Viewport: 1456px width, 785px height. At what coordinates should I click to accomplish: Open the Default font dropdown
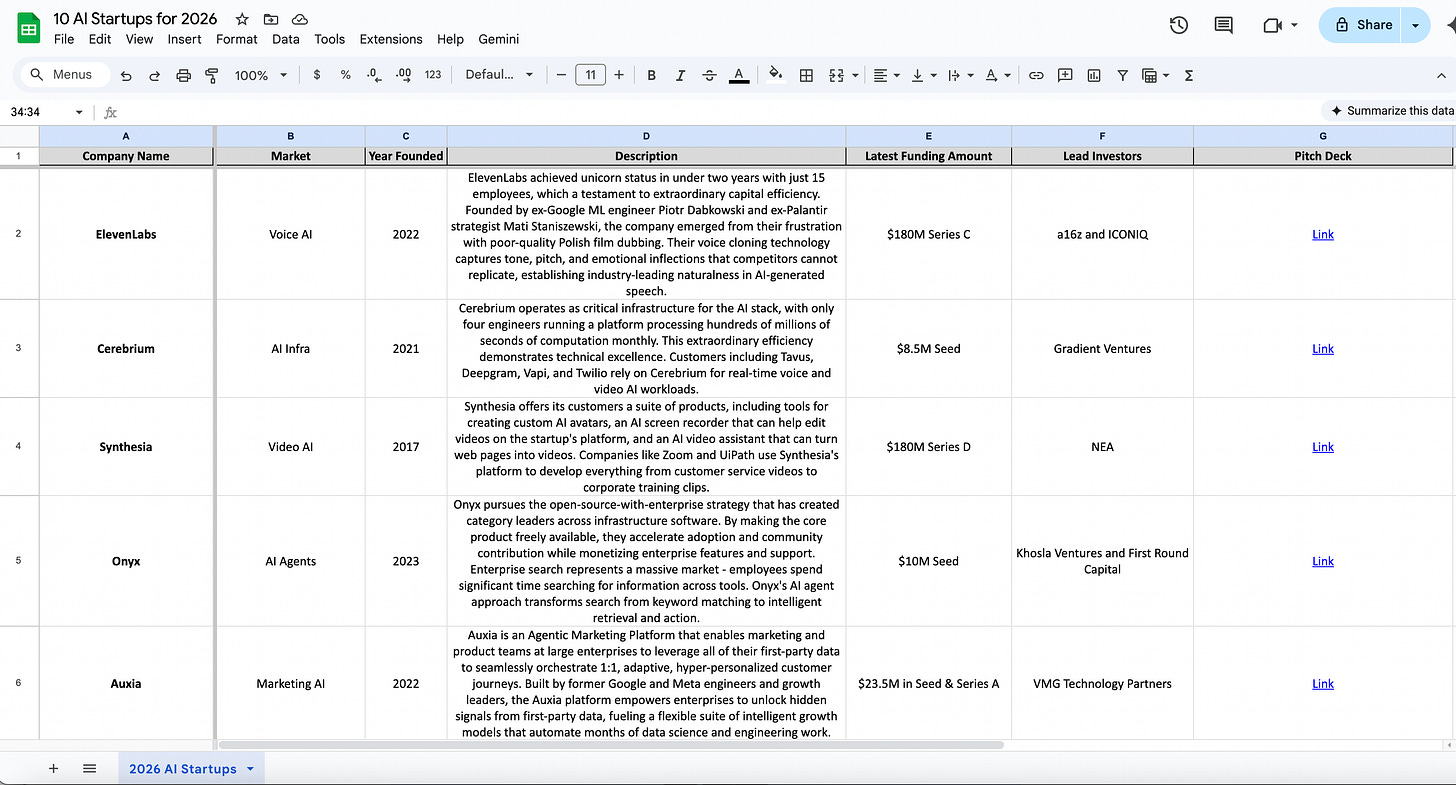point(499,75)
